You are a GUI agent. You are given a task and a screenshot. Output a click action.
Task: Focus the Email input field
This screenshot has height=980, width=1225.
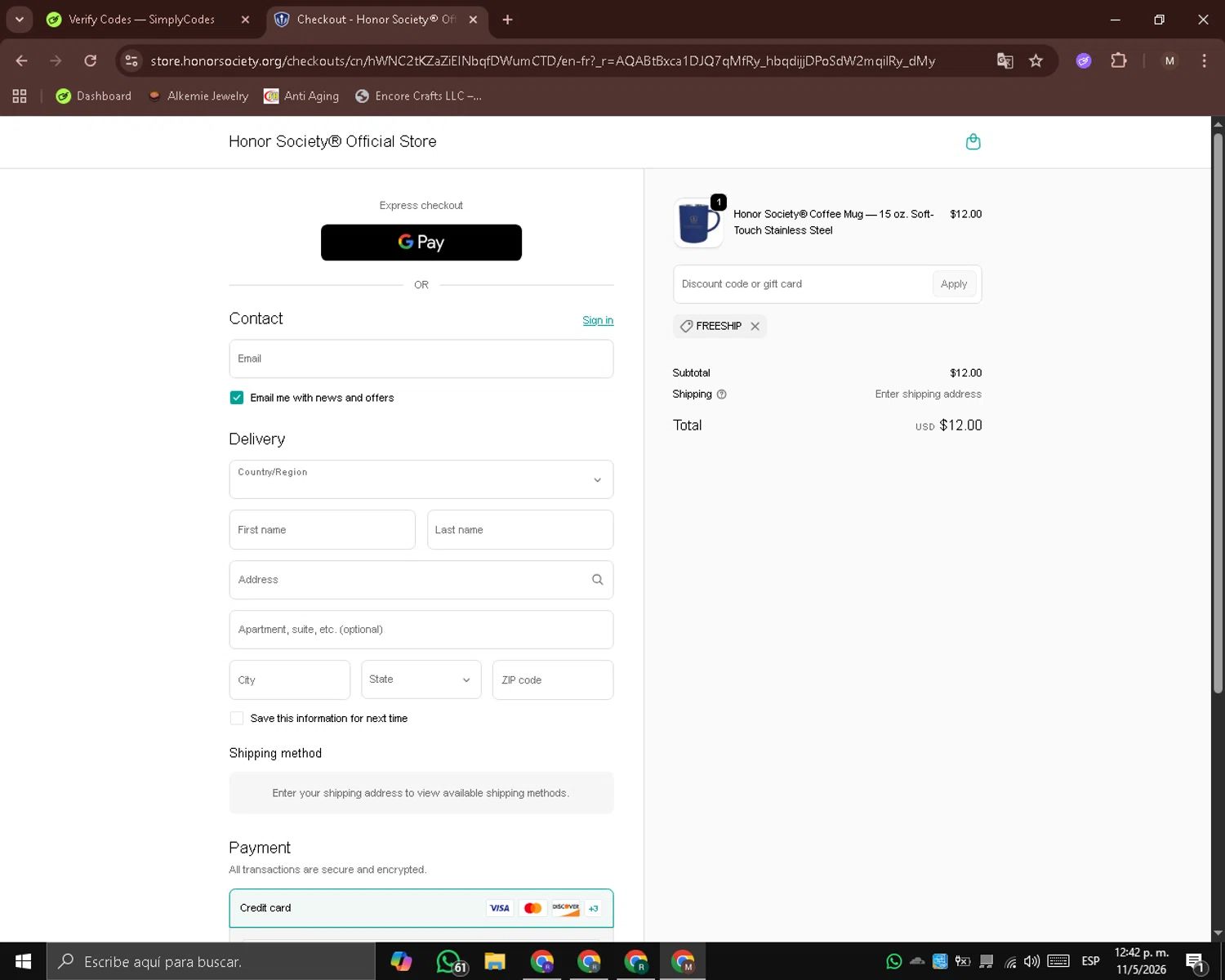click(x=421, y=359)
